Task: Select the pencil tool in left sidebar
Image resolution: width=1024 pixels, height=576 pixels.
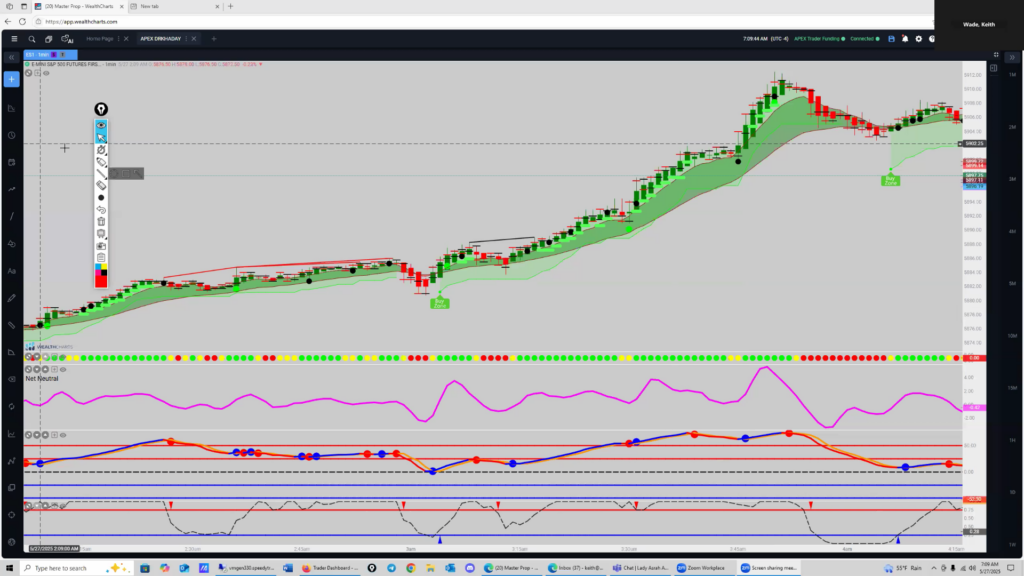Action: [12, 298]
